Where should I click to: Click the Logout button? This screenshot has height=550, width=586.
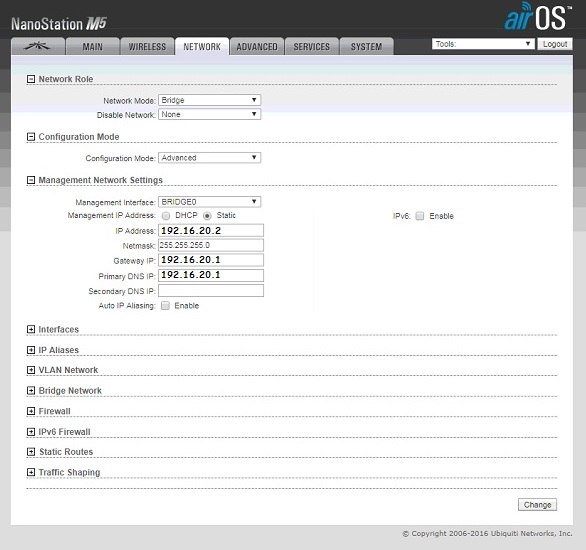click(x=555, y=44)
